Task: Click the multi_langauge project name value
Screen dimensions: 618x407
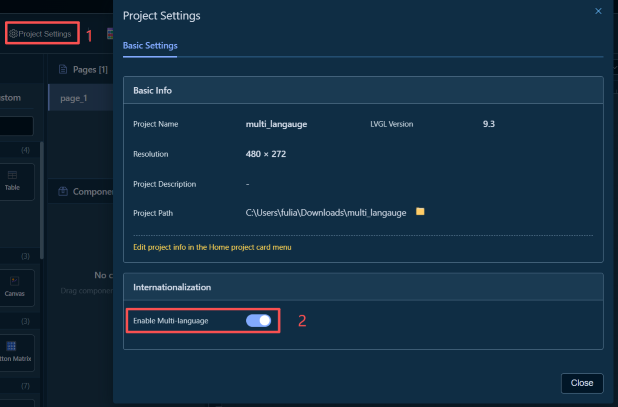Action: click(277, 124)
